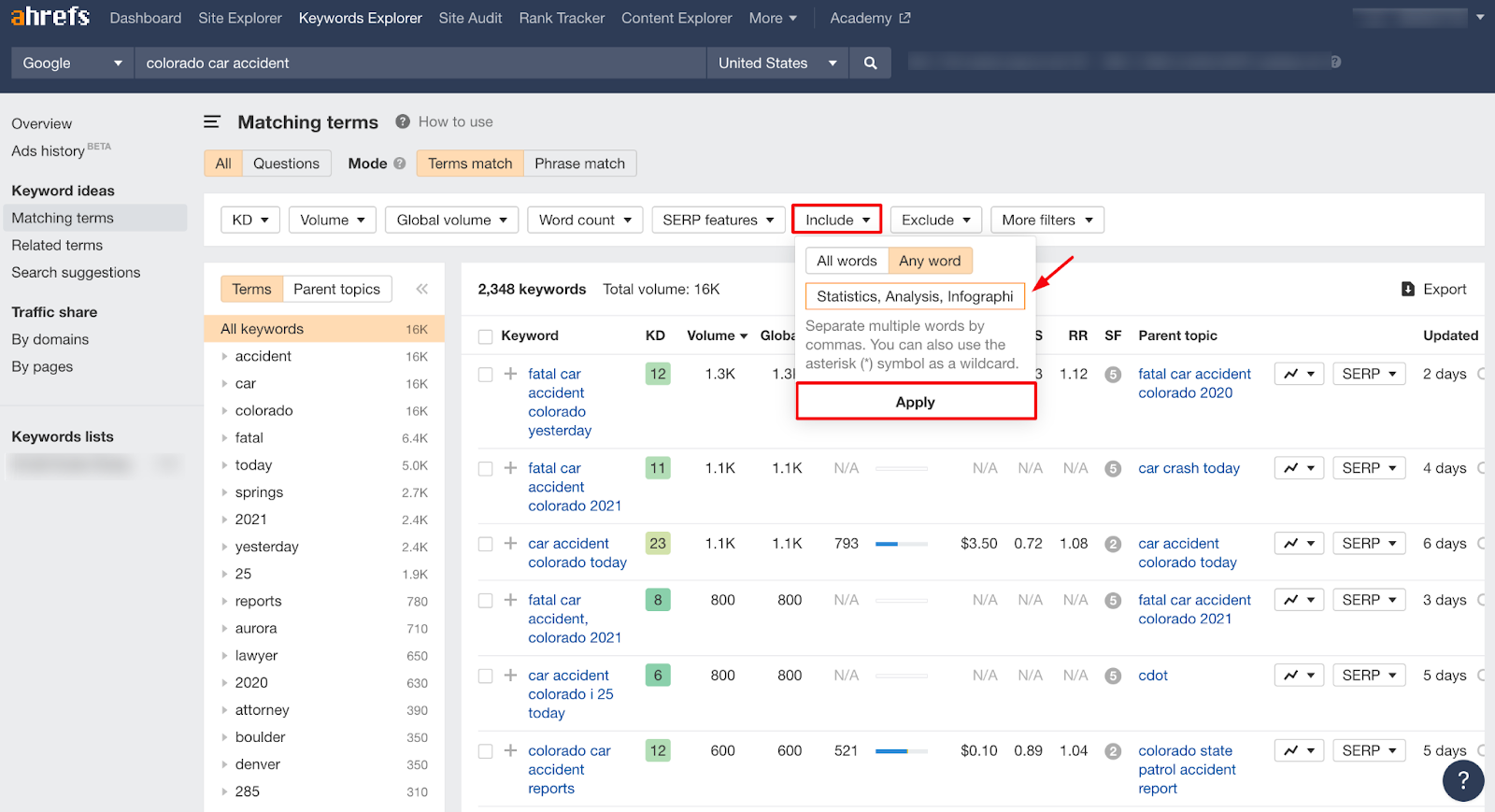Click the help icon next to How to use
Viewport: 1495px width, 812px height.
pyautogui.click(x=403, y=121)
